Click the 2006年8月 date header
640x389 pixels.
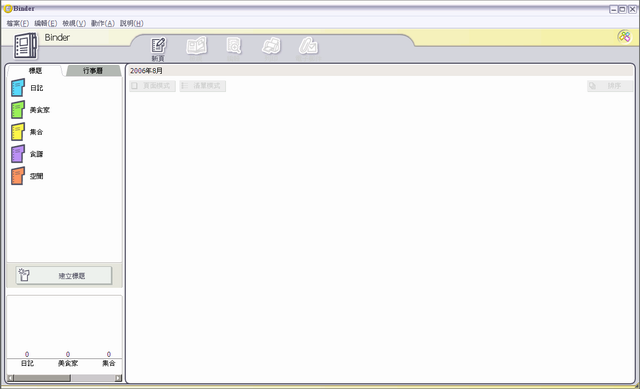click(x=146, y=71)
